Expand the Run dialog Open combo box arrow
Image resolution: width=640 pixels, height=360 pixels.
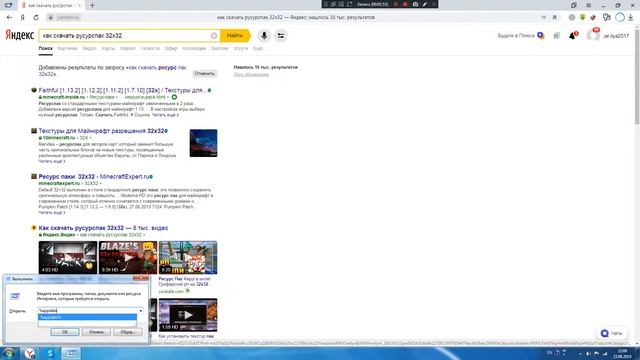pos(140,311)
